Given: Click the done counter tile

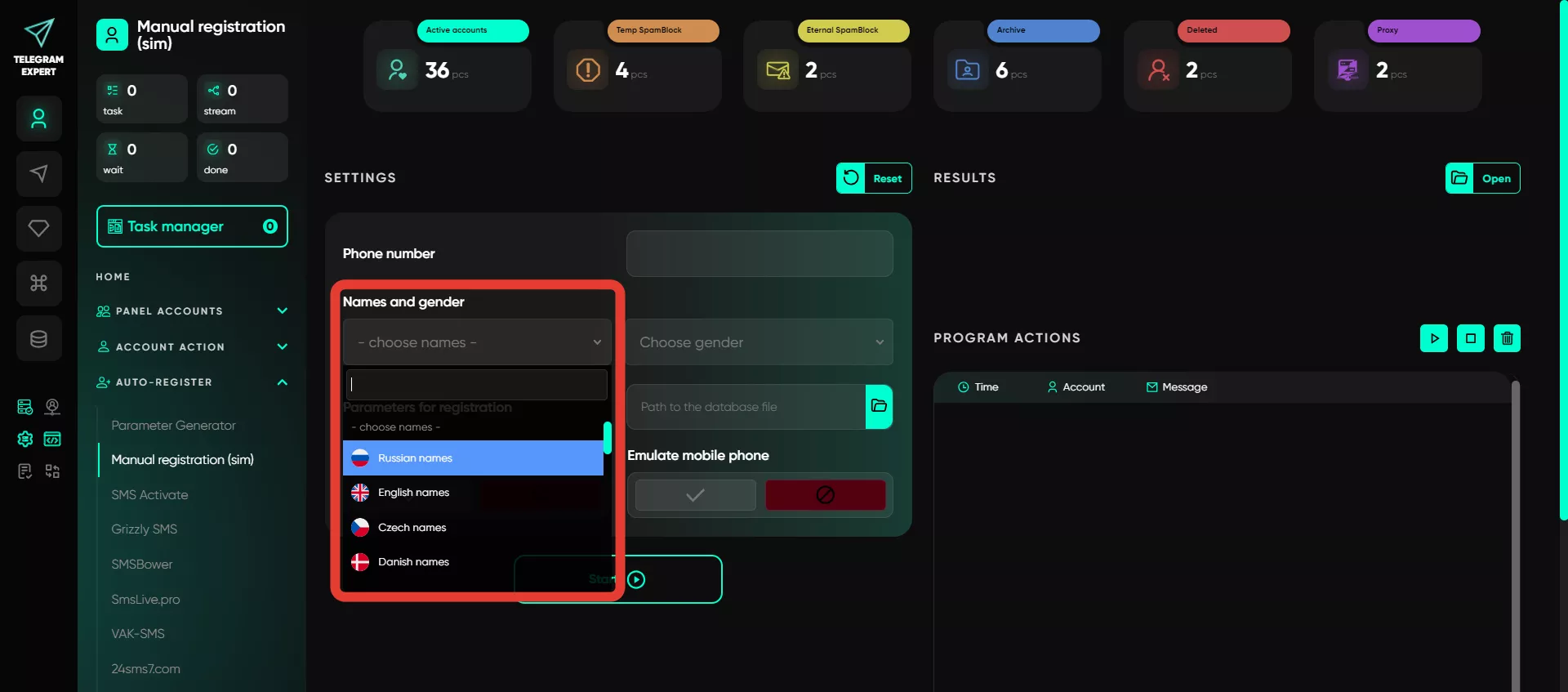Looking at the screenshot, I should pyautogui.click(x=243, y=157).
